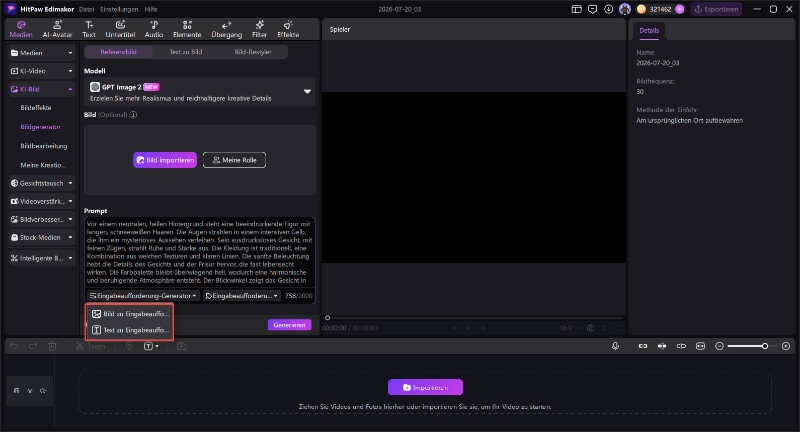
Task: Click the Generieren button
Action: click(289, 325)
